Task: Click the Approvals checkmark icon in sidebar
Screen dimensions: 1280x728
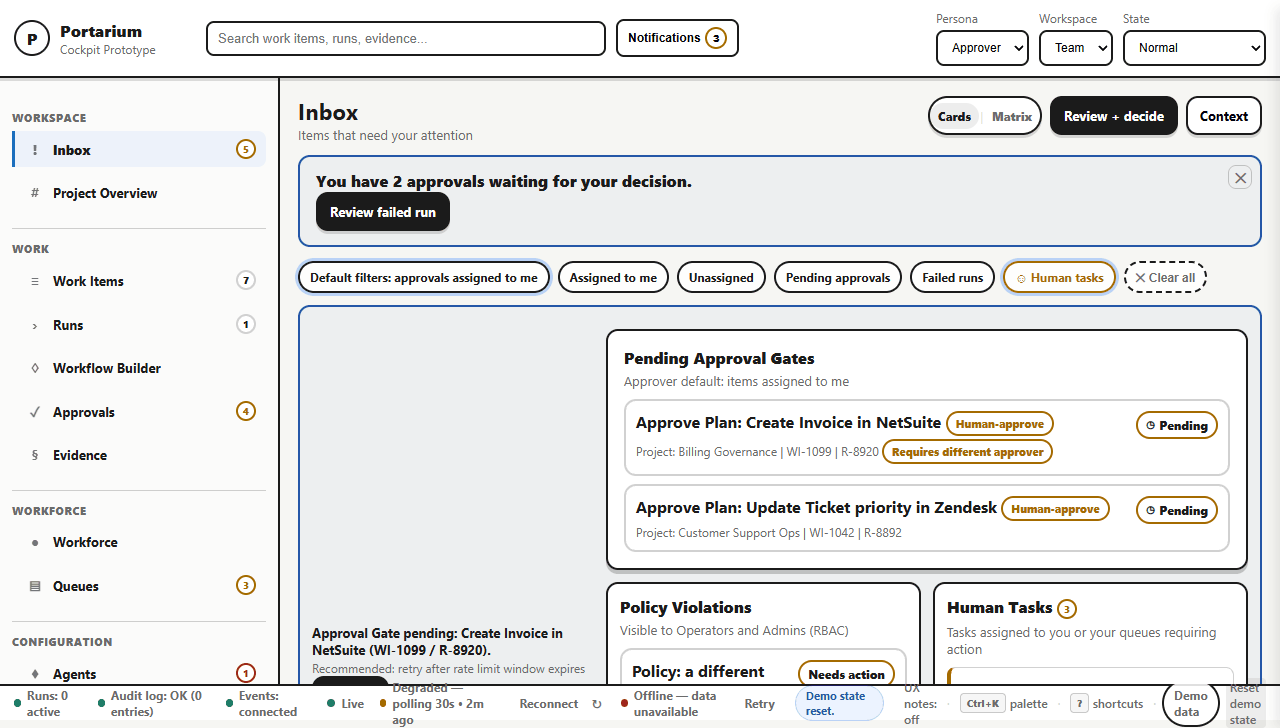Action: [x=35, y=412]
